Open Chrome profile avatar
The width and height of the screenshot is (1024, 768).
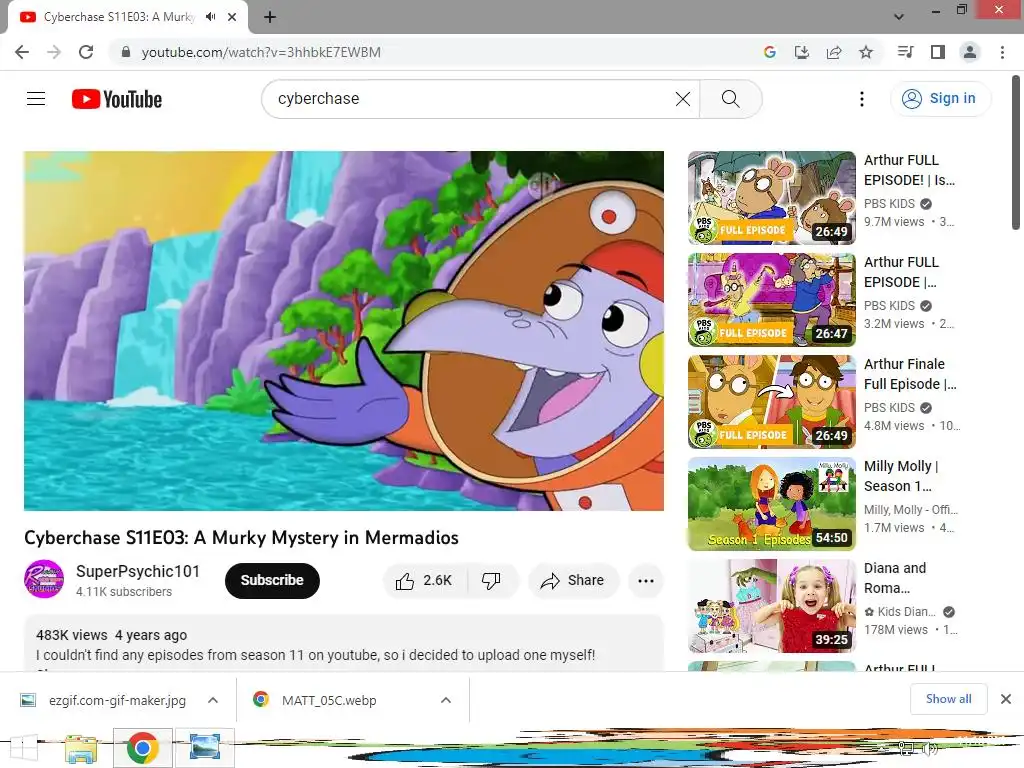[970, 52]
